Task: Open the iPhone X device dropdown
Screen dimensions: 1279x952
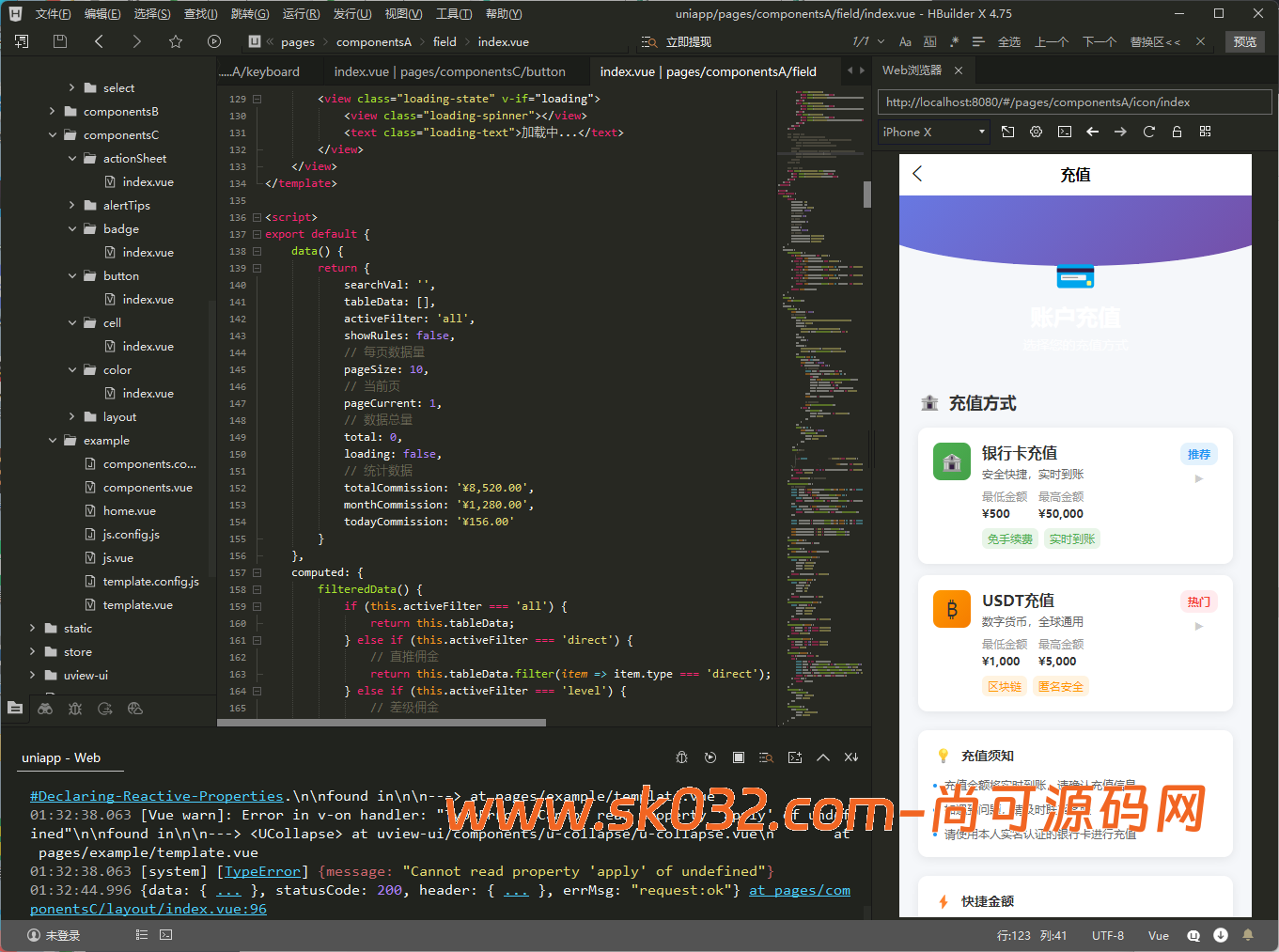Action: pyautogui.click(x=933, y=133)
